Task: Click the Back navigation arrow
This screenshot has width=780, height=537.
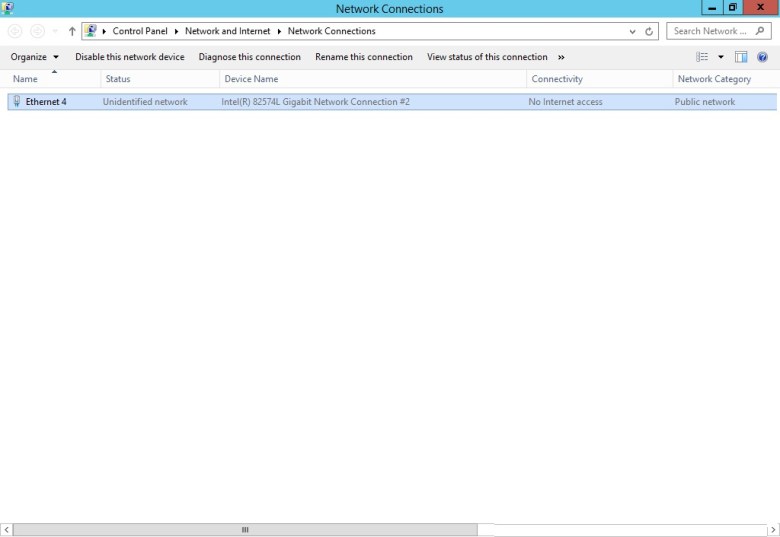Action: point(14,31)
